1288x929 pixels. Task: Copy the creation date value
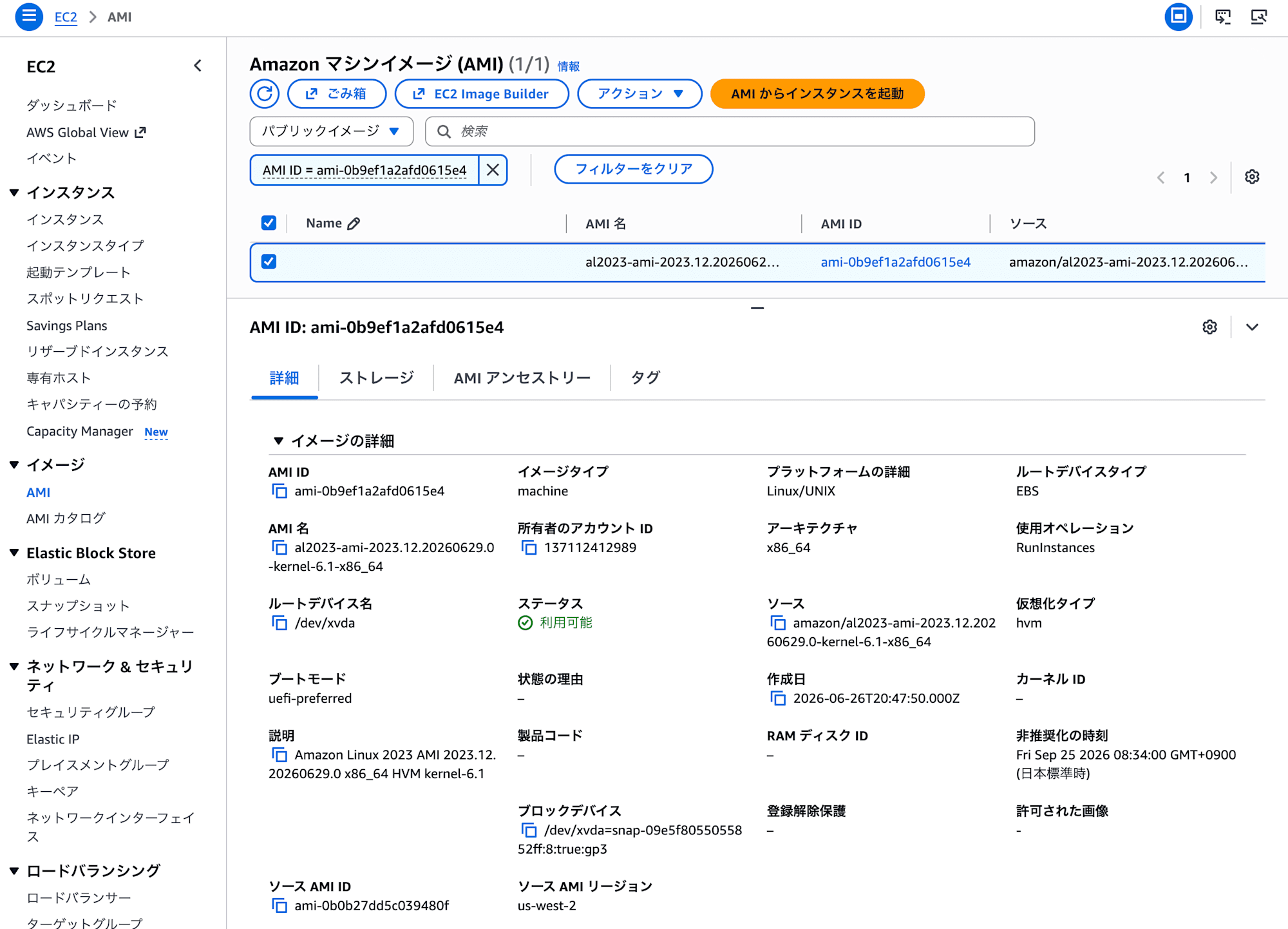tap(778, 699)
